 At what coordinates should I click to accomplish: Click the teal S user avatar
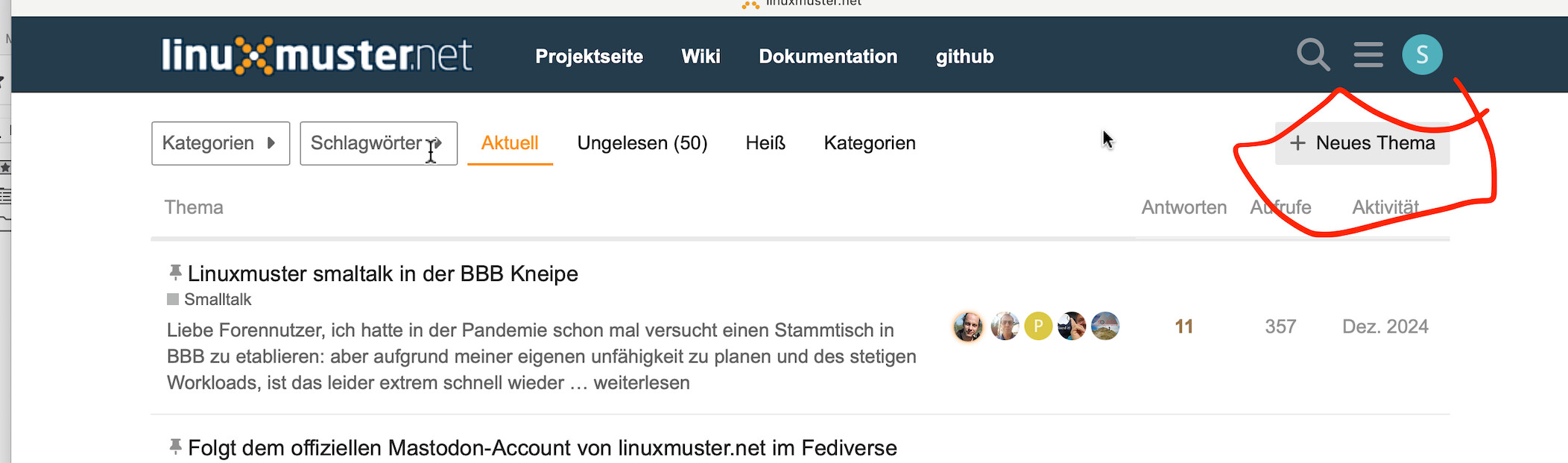pos(1422,54)
